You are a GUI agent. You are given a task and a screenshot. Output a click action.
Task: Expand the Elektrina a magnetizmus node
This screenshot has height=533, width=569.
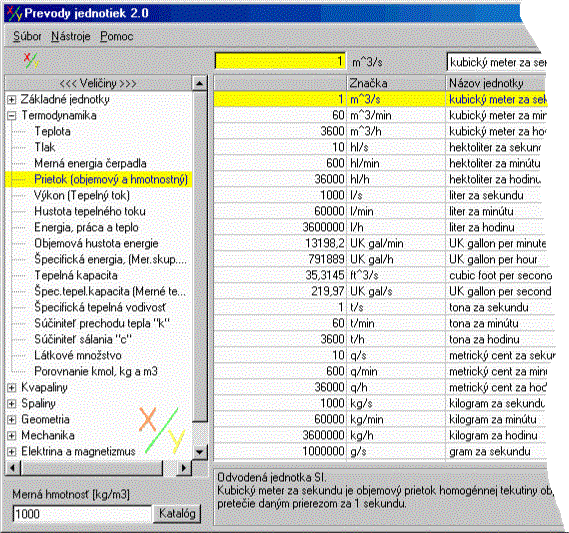12,451
